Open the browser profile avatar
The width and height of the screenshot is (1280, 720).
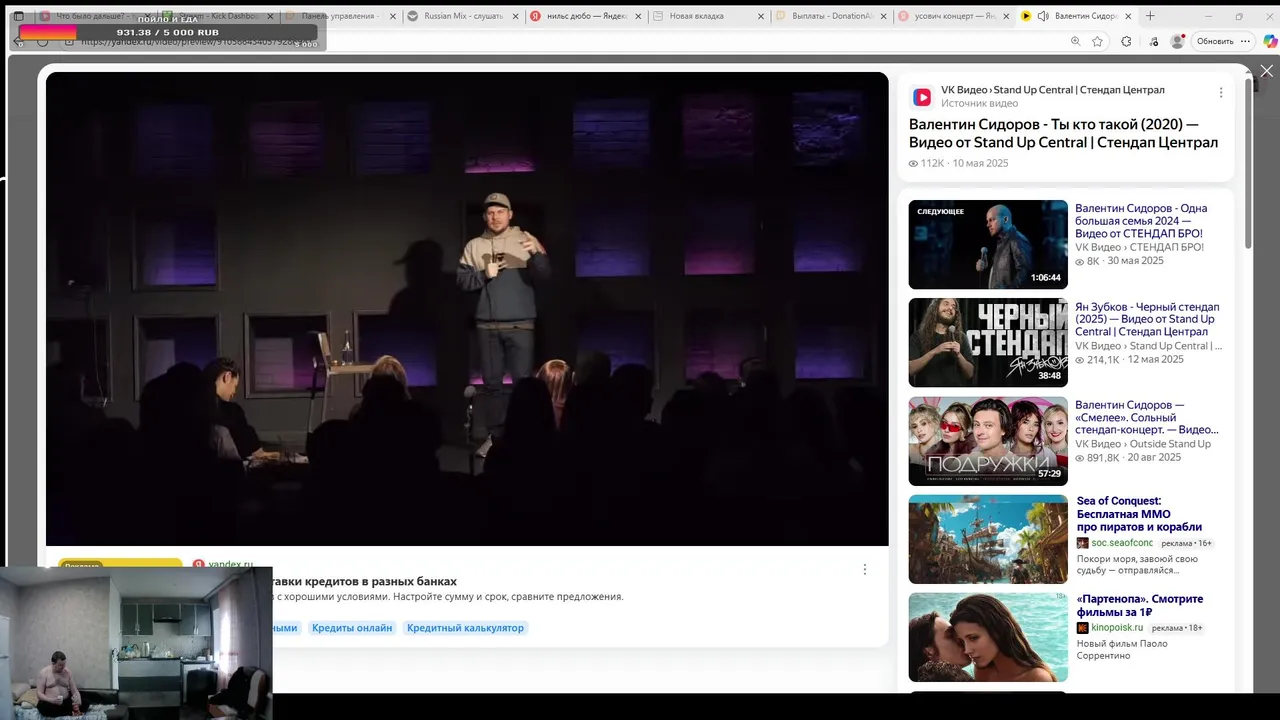(x=1177, y=41)
